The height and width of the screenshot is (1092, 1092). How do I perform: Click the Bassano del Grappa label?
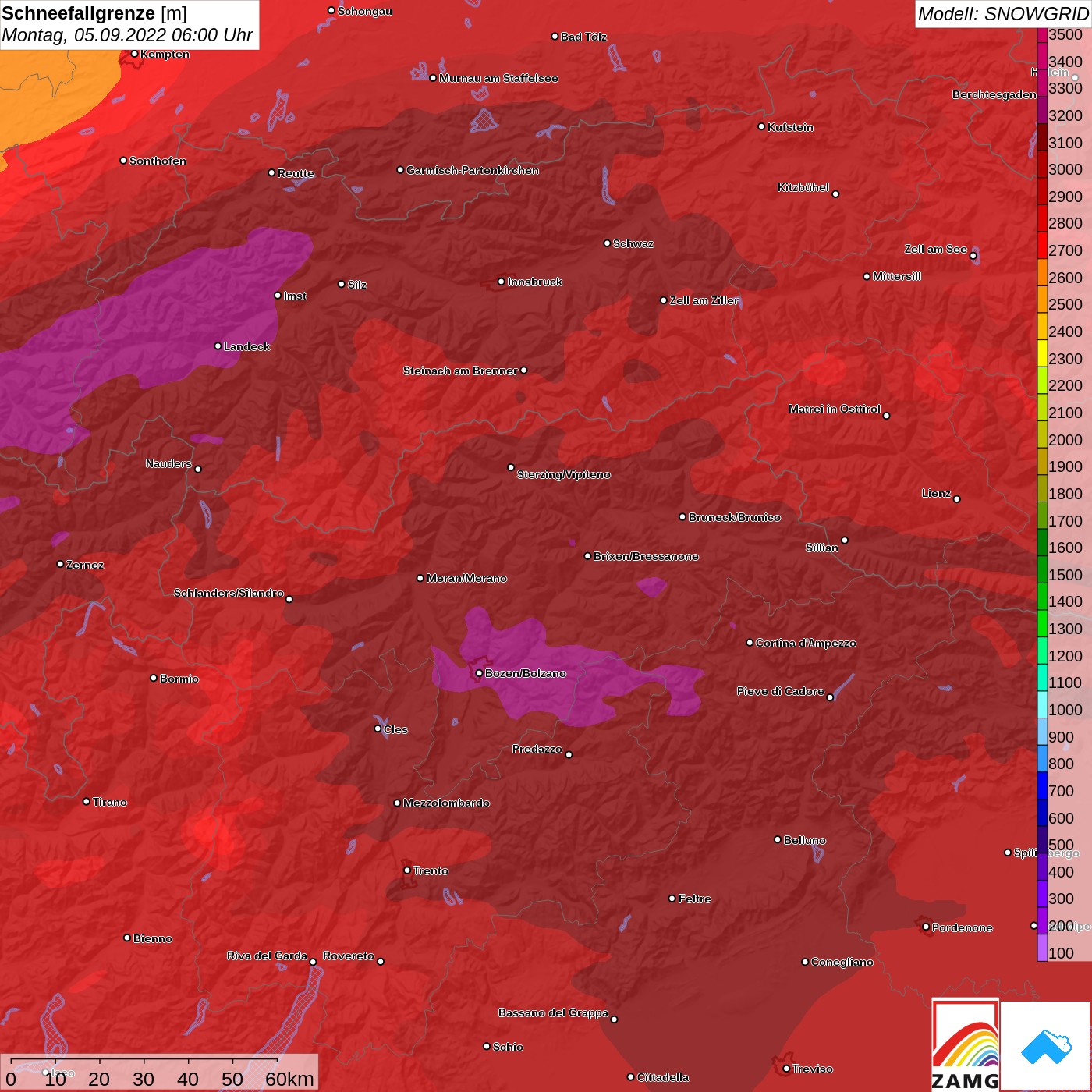pyautogui.click(x=553, y=1012)
